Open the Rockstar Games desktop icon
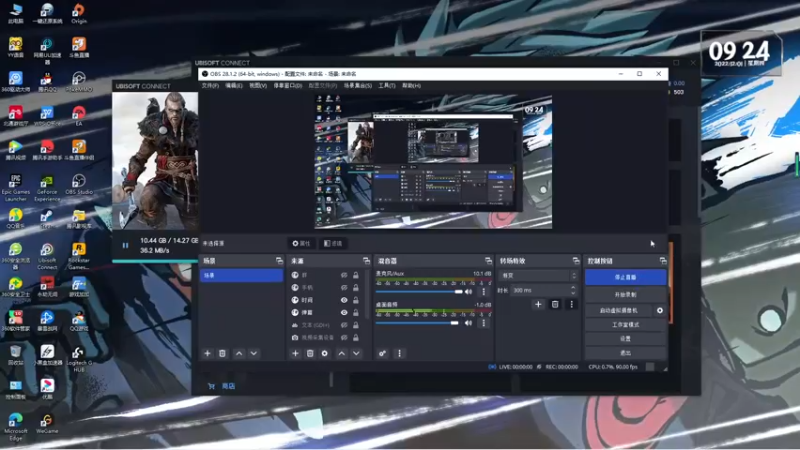 pyautogui.click(x=79, y=256)
